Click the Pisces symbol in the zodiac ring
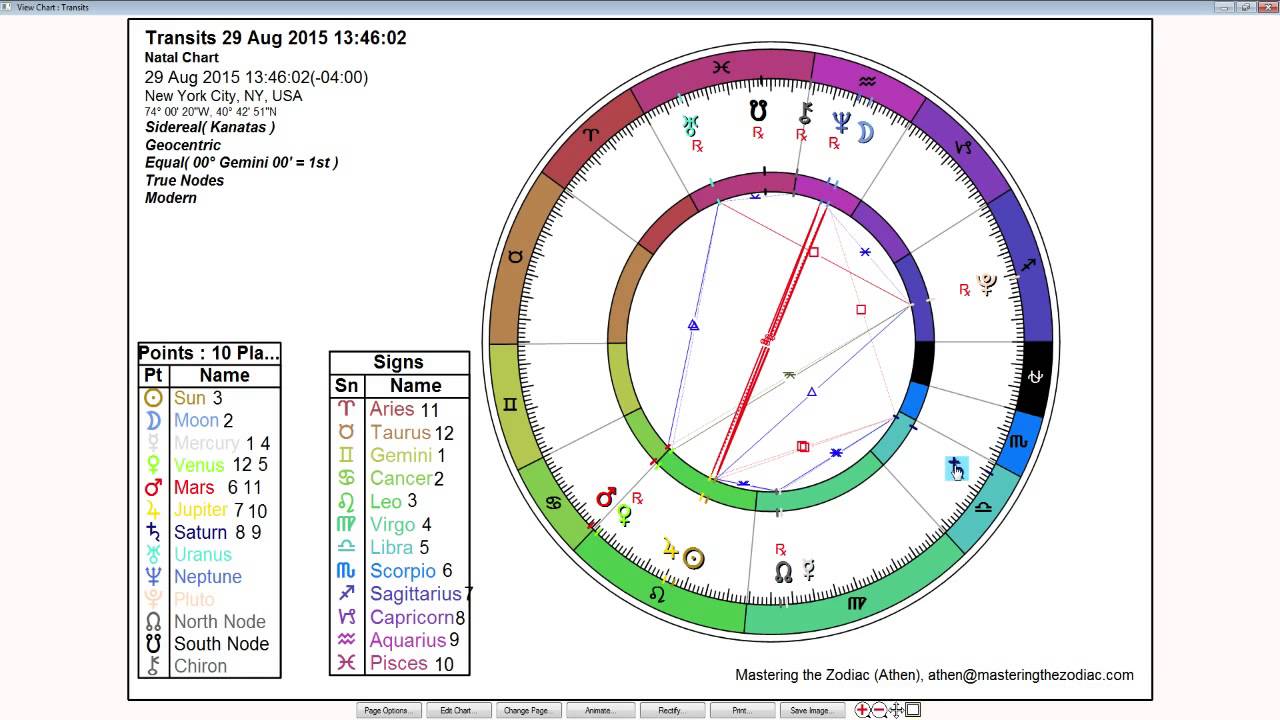Image resolution: width=1280 pixels, height=720 pixels. pos(721,68)
